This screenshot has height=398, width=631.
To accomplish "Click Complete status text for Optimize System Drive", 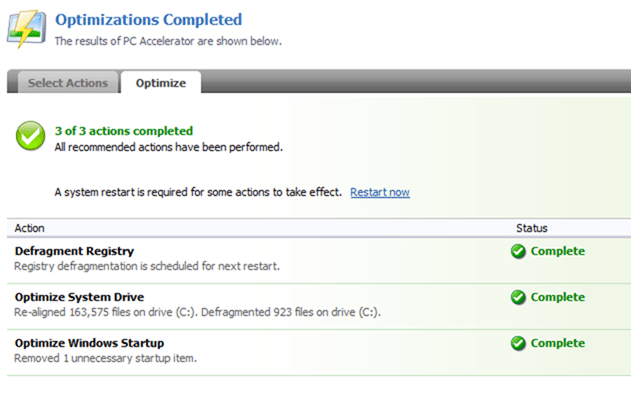I will click(558, 297).
